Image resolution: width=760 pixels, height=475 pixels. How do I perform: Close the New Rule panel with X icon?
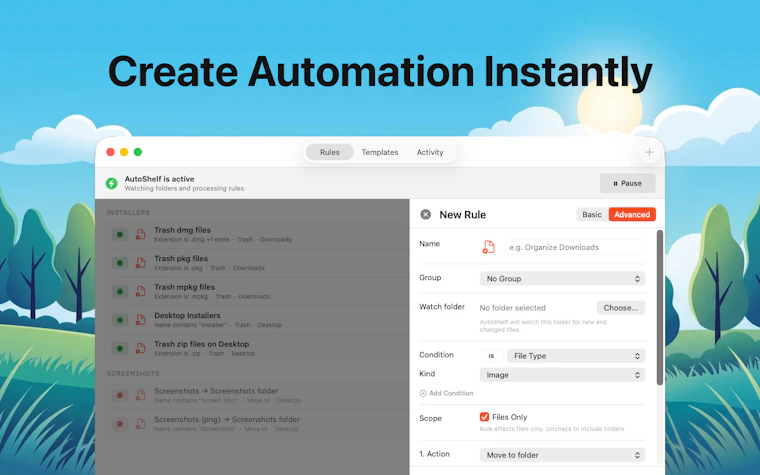tap(426, 214)
